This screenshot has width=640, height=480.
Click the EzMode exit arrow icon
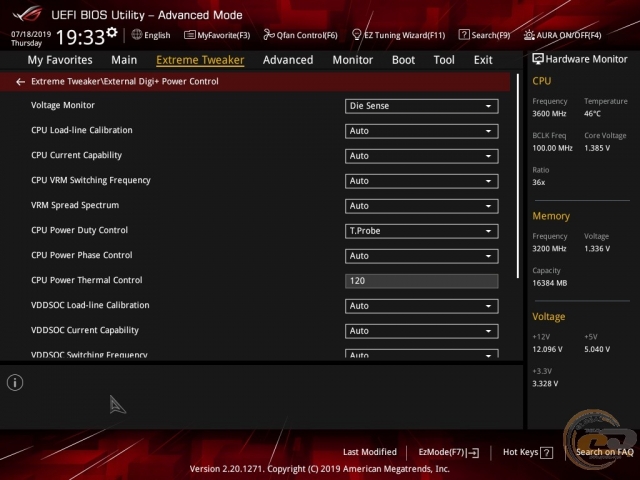pyautogui.click(x=473, y=453)
